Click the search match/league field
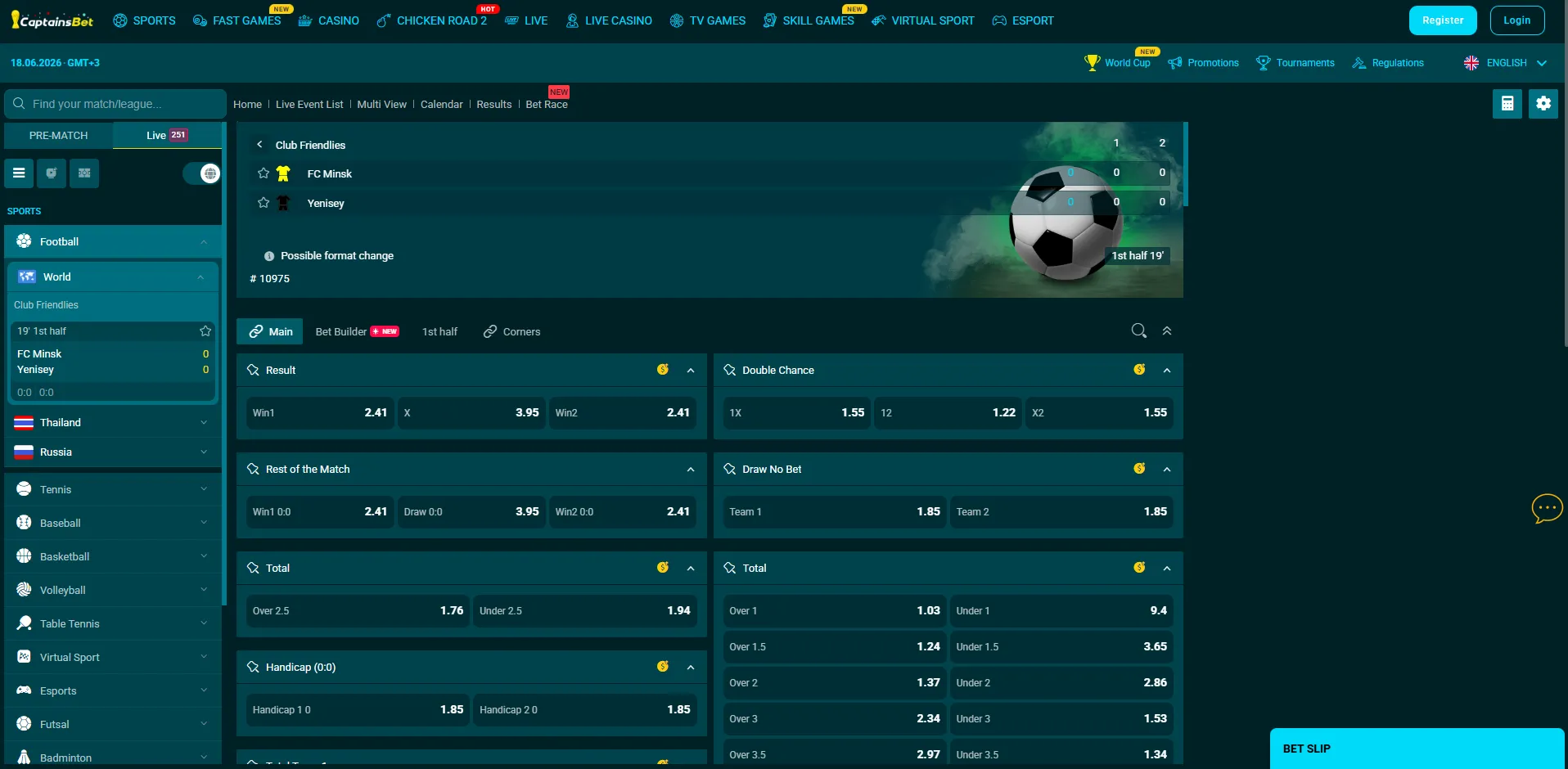1568x769 pixels. (115, 104)
